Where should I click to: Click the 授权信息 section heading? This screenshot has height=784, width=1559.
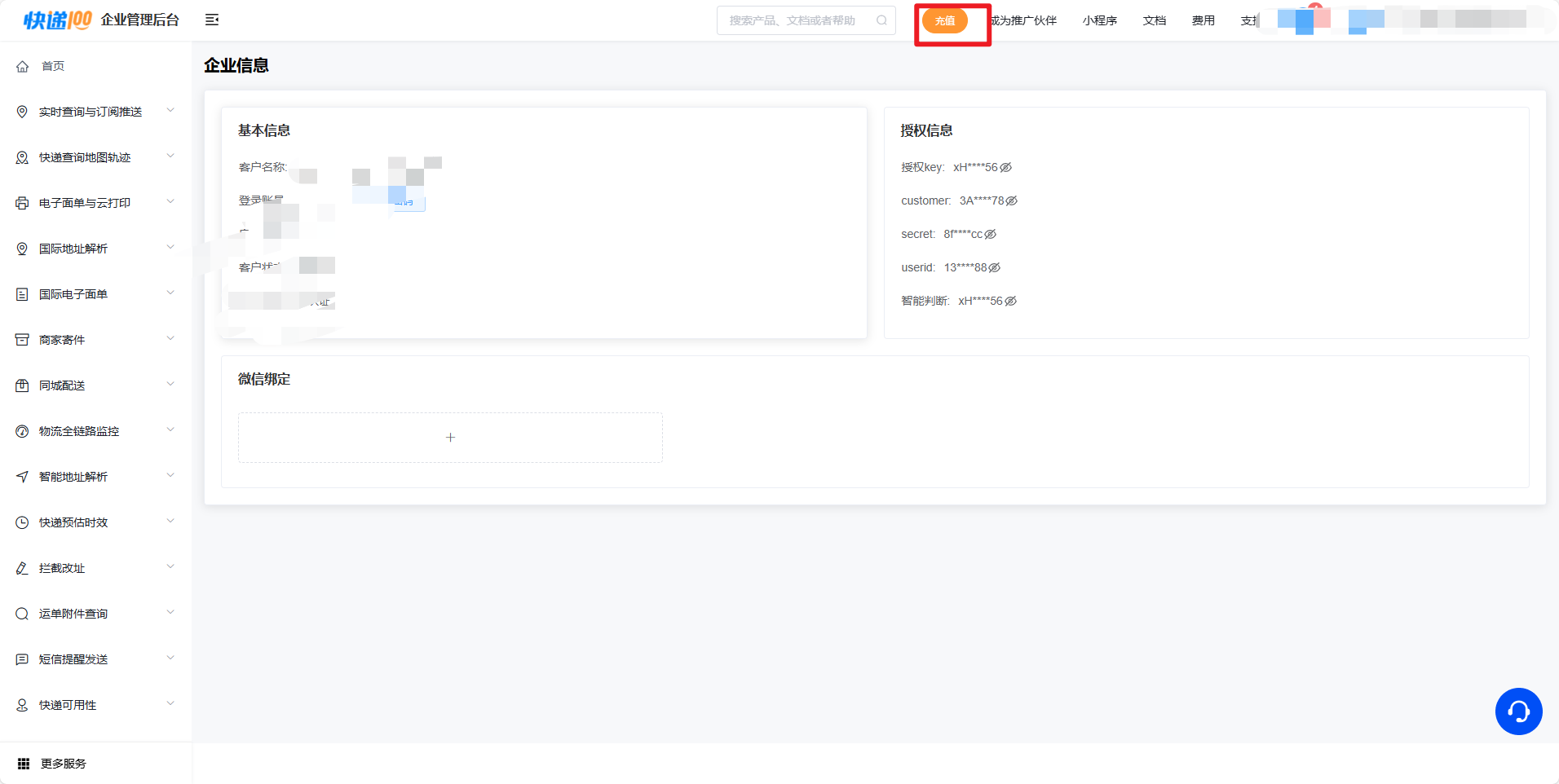[x=926, y=130]
